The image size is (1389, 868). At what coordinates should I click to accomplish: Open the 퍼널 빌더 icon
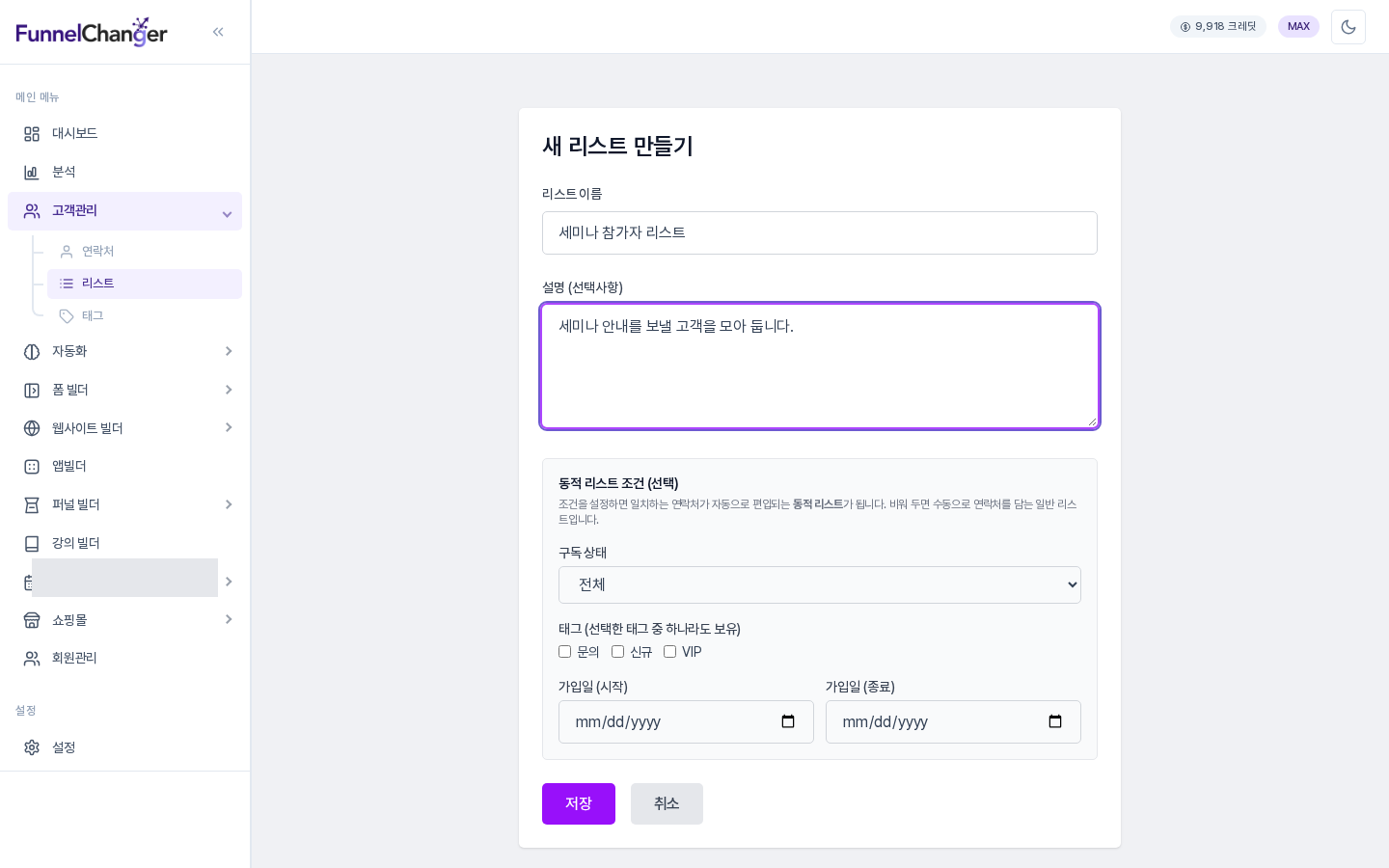click(x=32, y=505)
